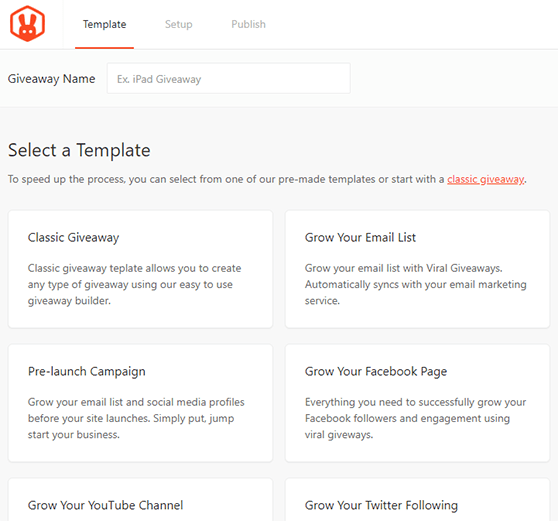558x521 pixels.
Task: Choose the Grow Your Facebook Page template
Action: point(417,403)
